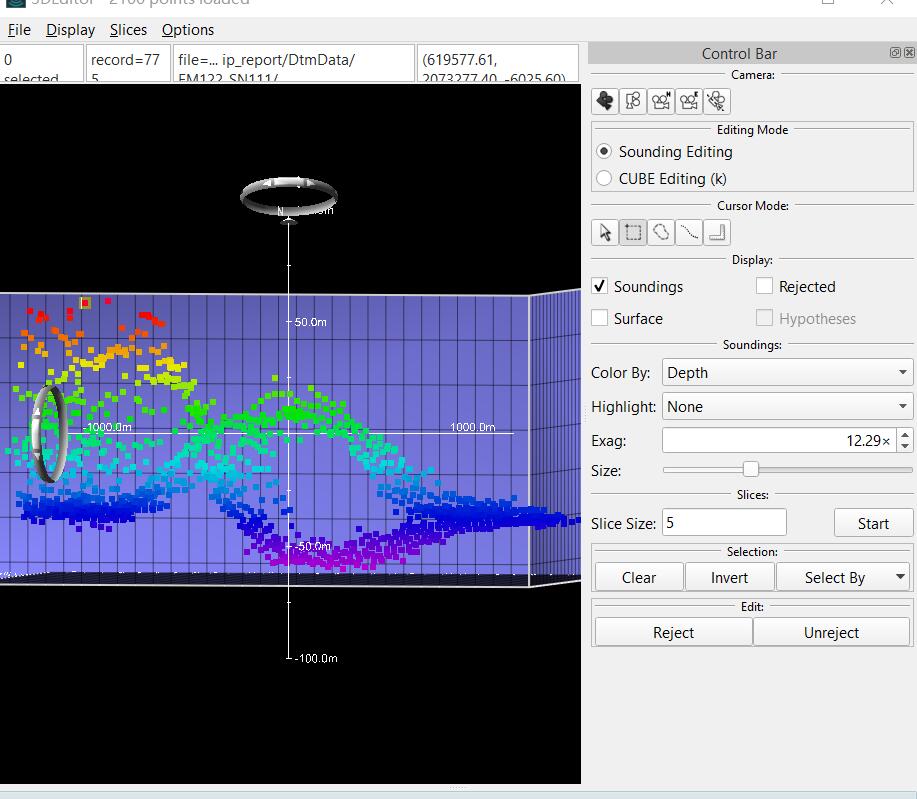Enable the Surface display checkbox
917x799 pixels.
pos(599,318)
